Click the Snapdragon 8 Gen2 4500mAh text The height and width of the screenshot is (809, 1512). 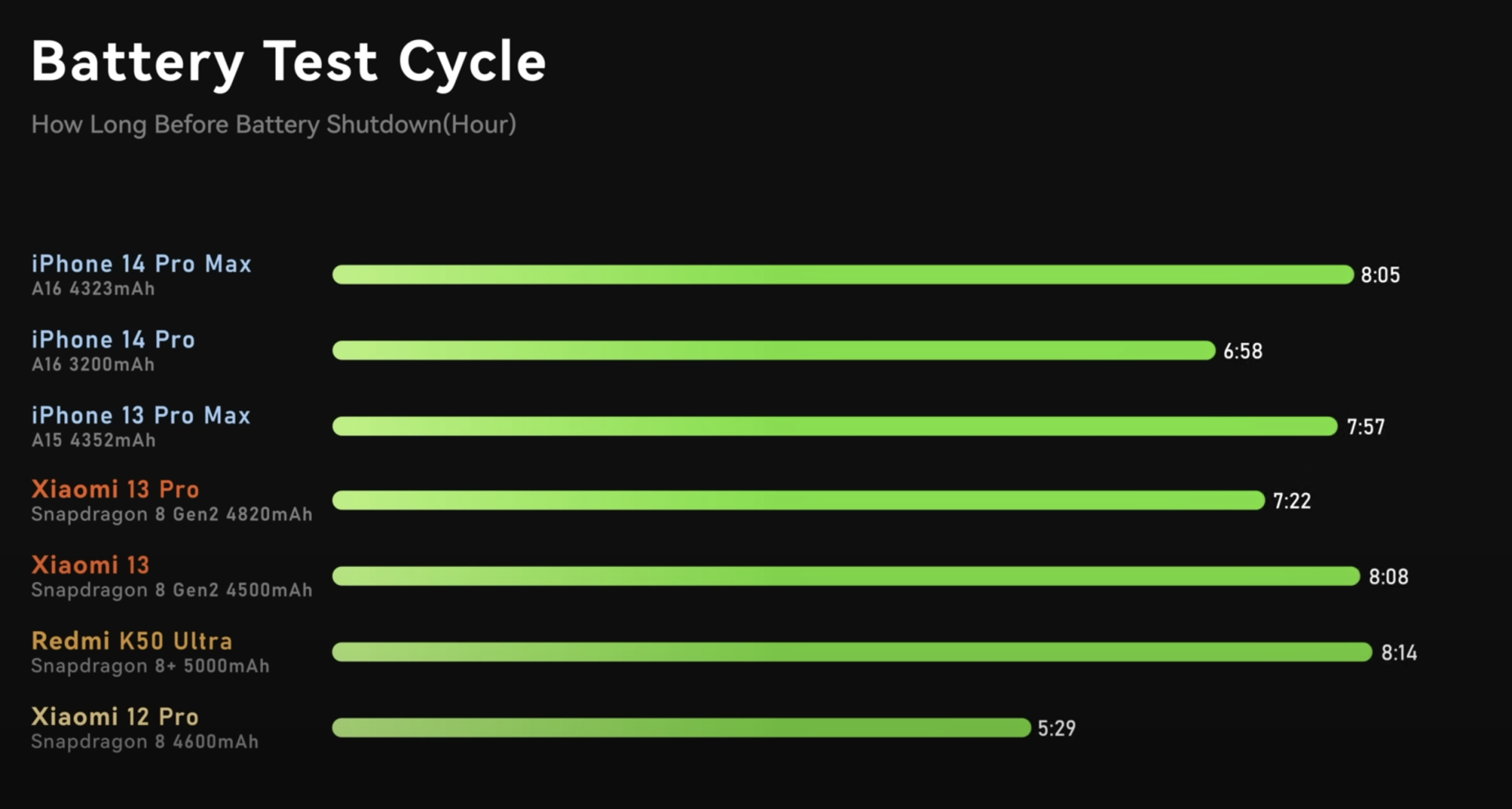pyautogui.click(x=172, y=590)
